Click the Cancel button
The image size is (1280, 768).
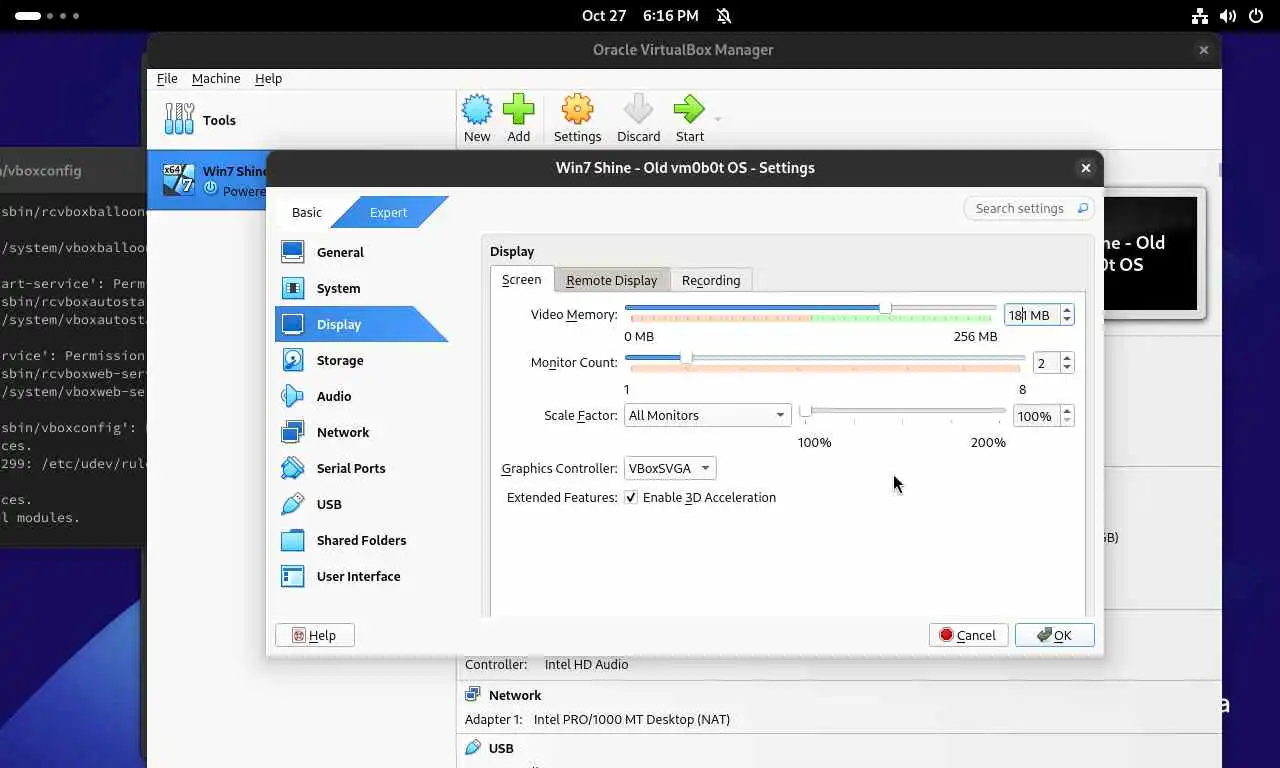coord(968,635)
